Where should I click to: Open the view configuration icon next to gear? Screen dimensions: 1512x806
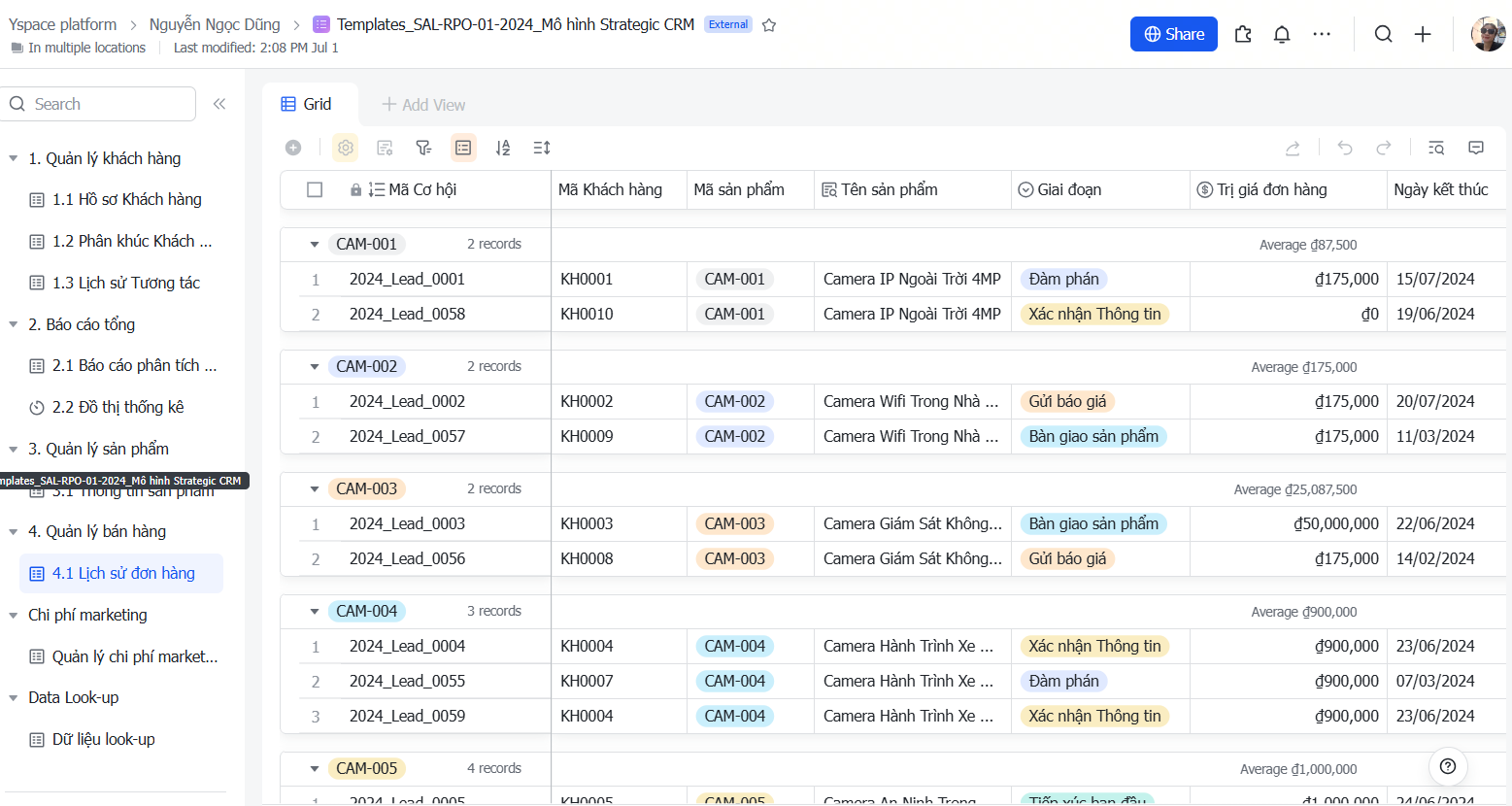[x=385, y=148]
